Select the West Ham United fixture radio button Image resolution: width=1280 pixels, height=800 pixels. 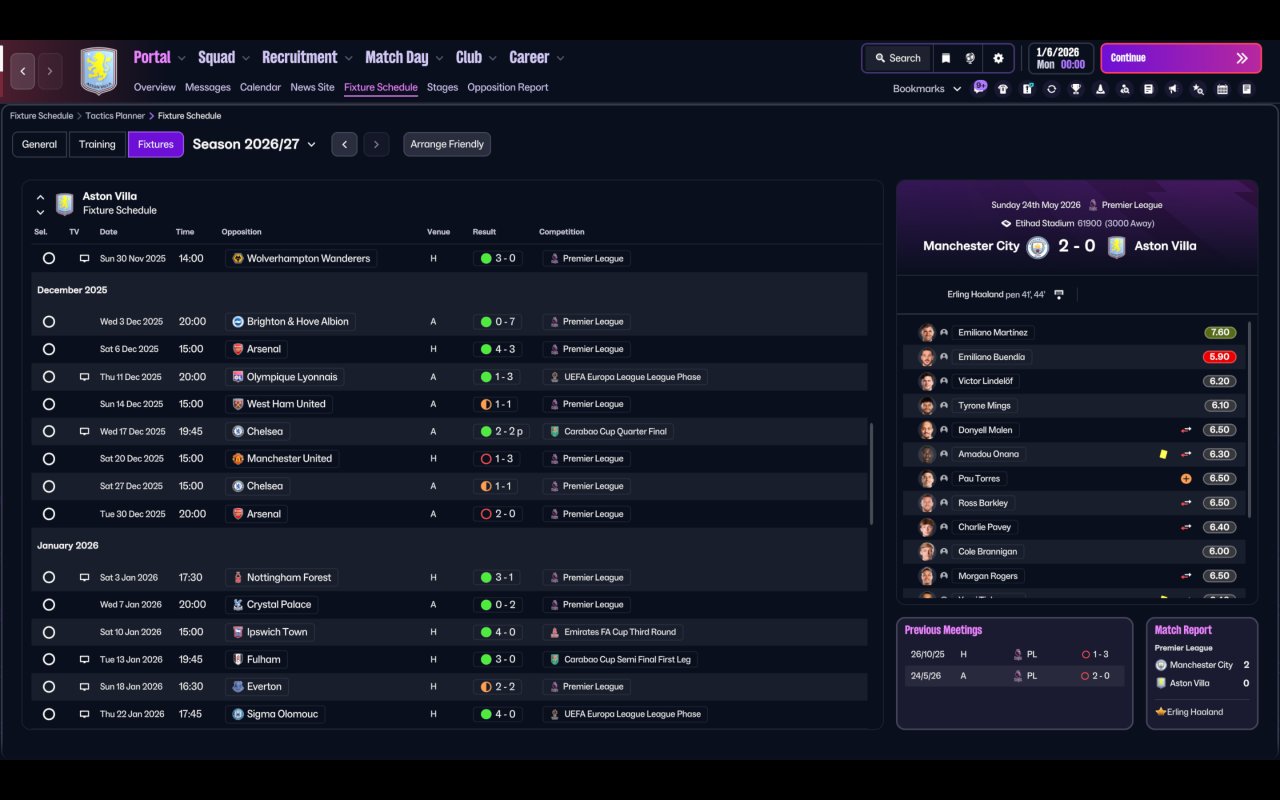pyautogui.click(x=49, y=404)
